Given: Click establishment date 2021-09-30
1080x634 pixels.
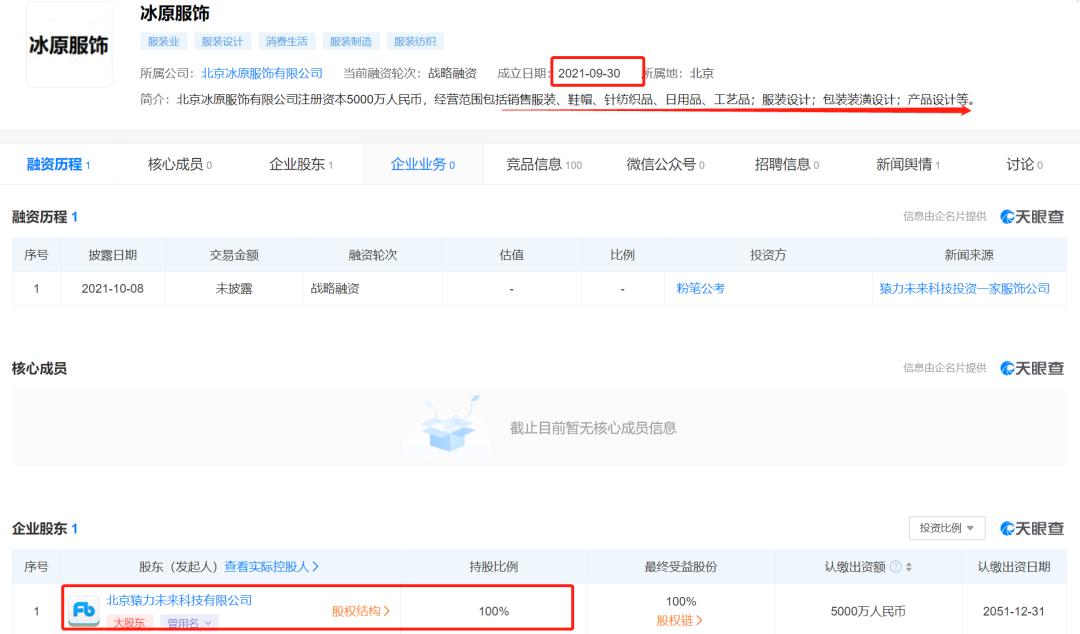Looking at the screenshot, I should pyautogui.click(x=589, y=73).
